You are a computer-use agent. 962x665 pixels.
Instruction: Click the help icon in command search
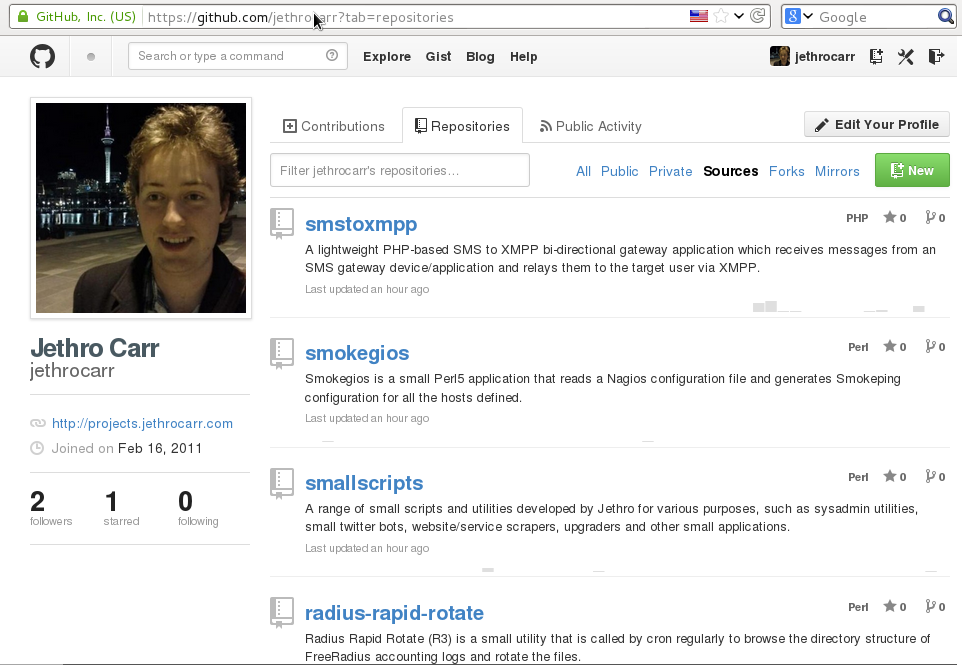coord(332,56)
